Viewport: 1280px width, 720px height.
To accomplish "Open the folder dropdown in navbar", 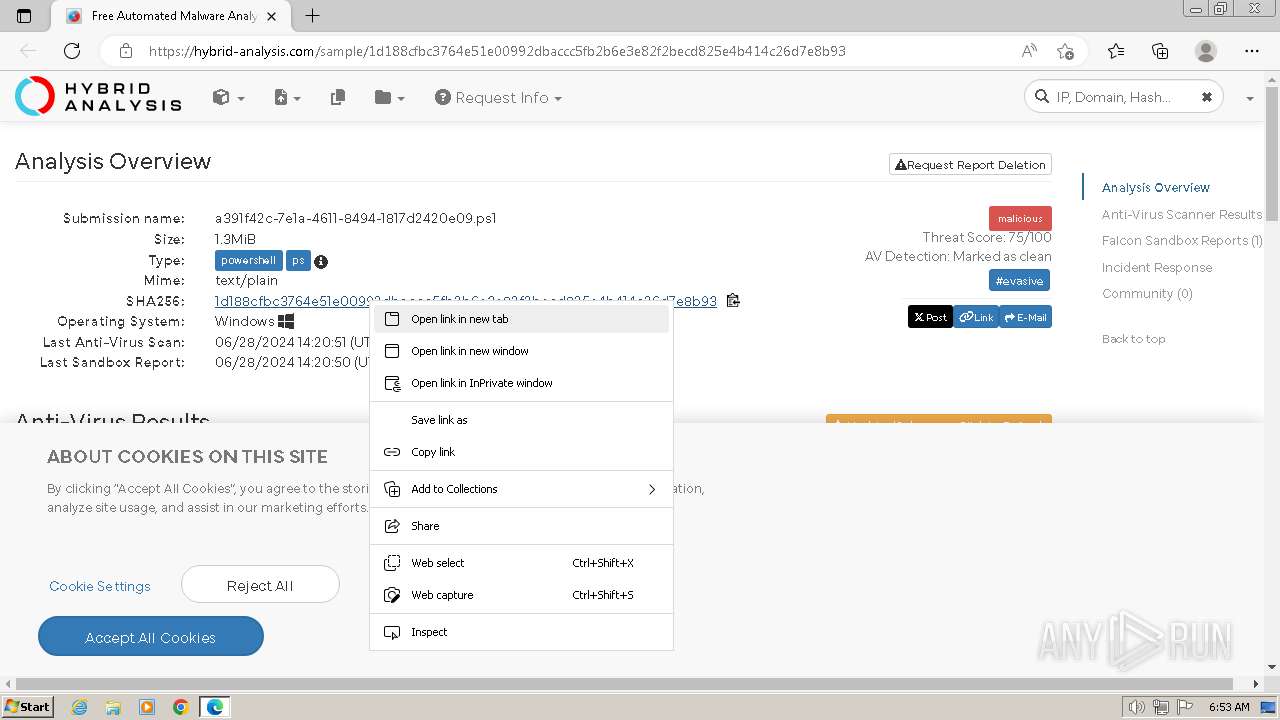I will pos(389,97).
